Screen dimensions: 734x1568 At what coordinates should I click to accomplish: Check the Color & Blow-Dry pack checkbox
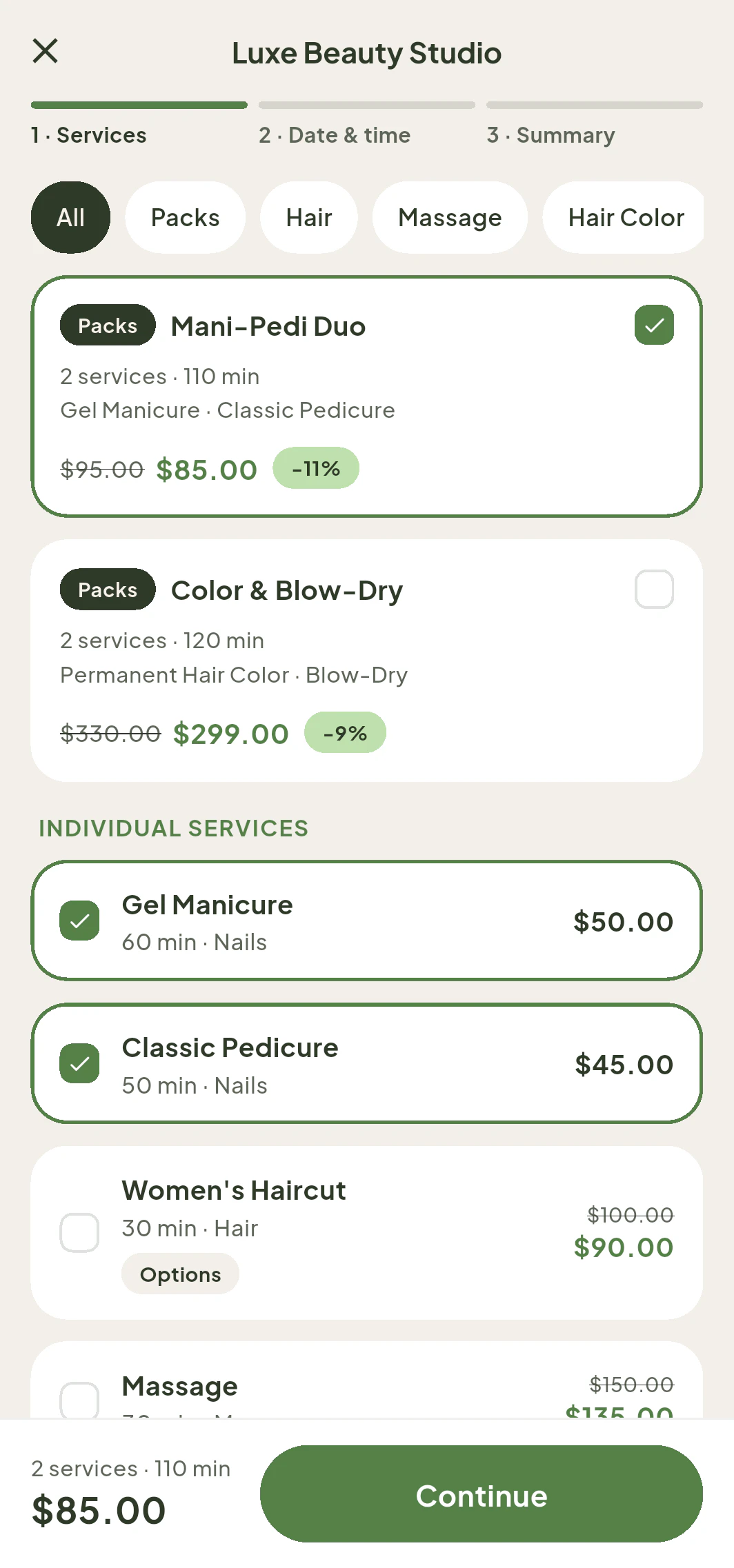tap(654, 589)
